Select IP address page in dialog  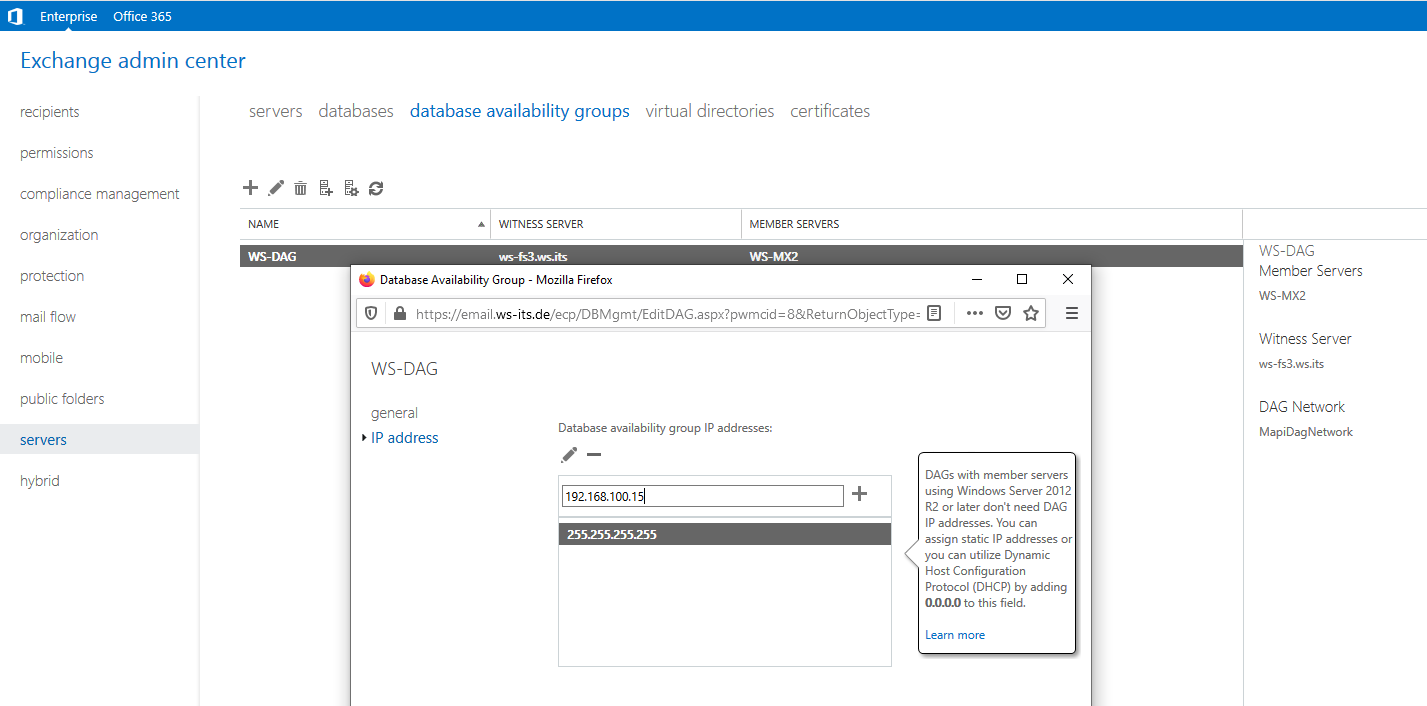coord(404,438)
